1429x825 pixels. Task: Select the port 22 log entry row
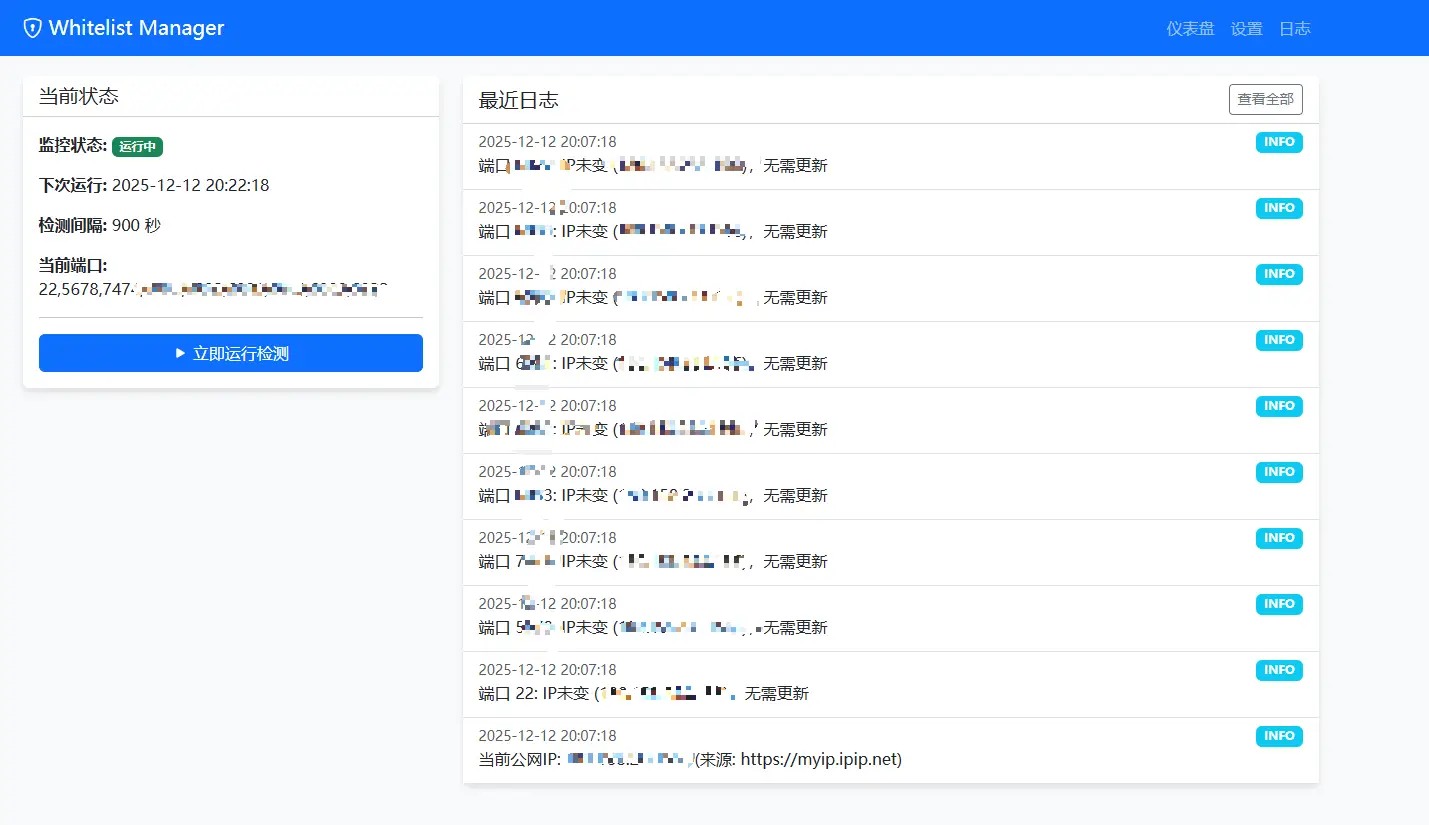click(890, 684)
